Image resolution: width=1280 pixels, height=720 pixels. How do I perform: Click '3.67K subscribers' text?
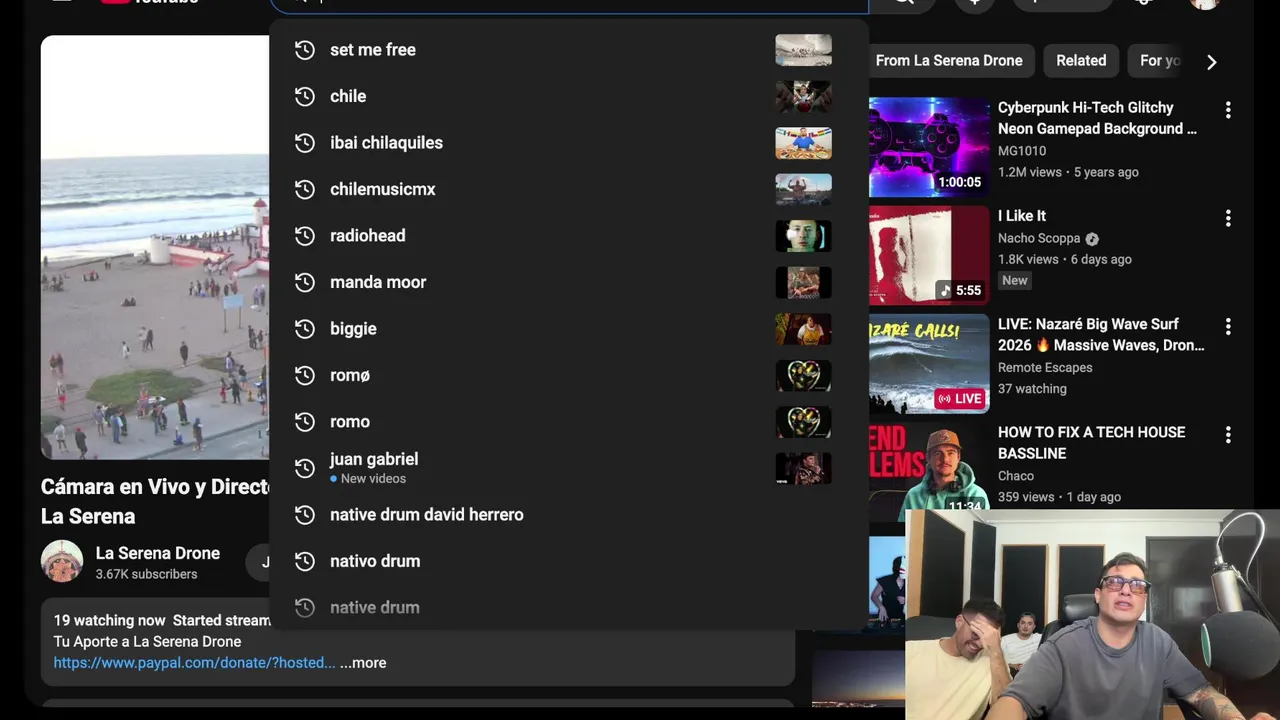pos(146,575)
